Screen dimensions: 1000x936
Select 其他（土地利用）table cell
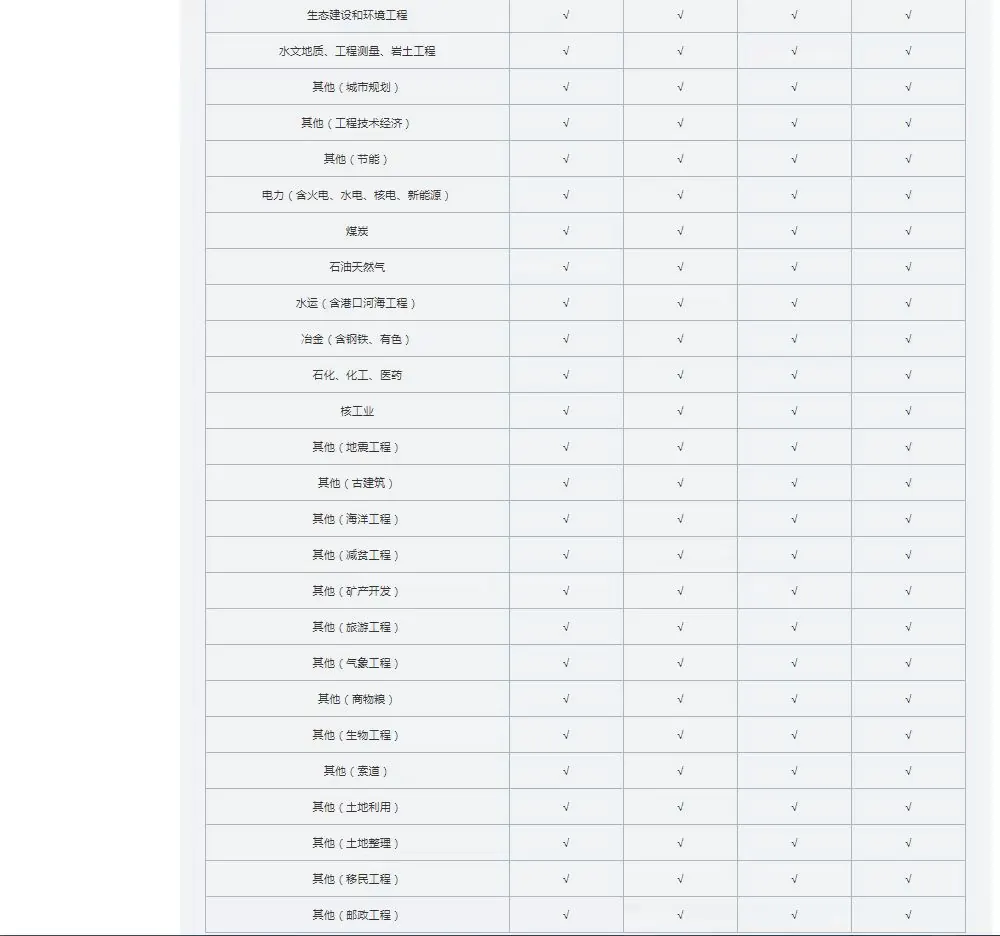coord(357,807)
